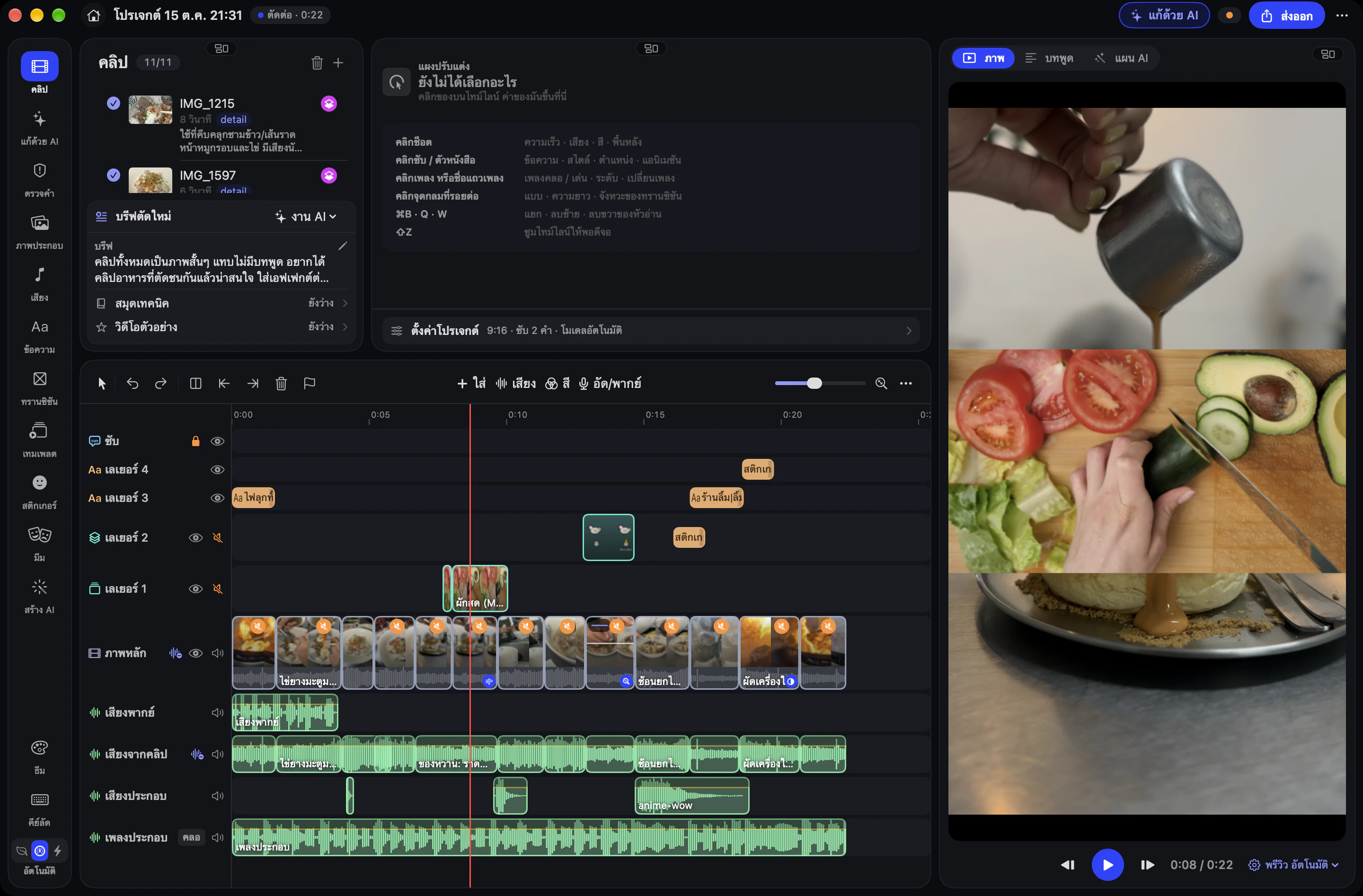Open the คีย์ลัด keyboard shortcuts icon
Viewport: 1363px width, 896px height.
(39, 808)
